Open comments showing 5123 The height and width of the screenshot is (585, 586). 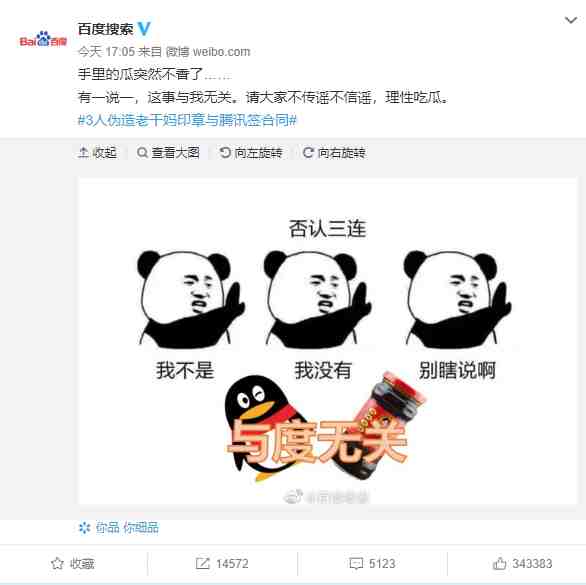[372, 563]
